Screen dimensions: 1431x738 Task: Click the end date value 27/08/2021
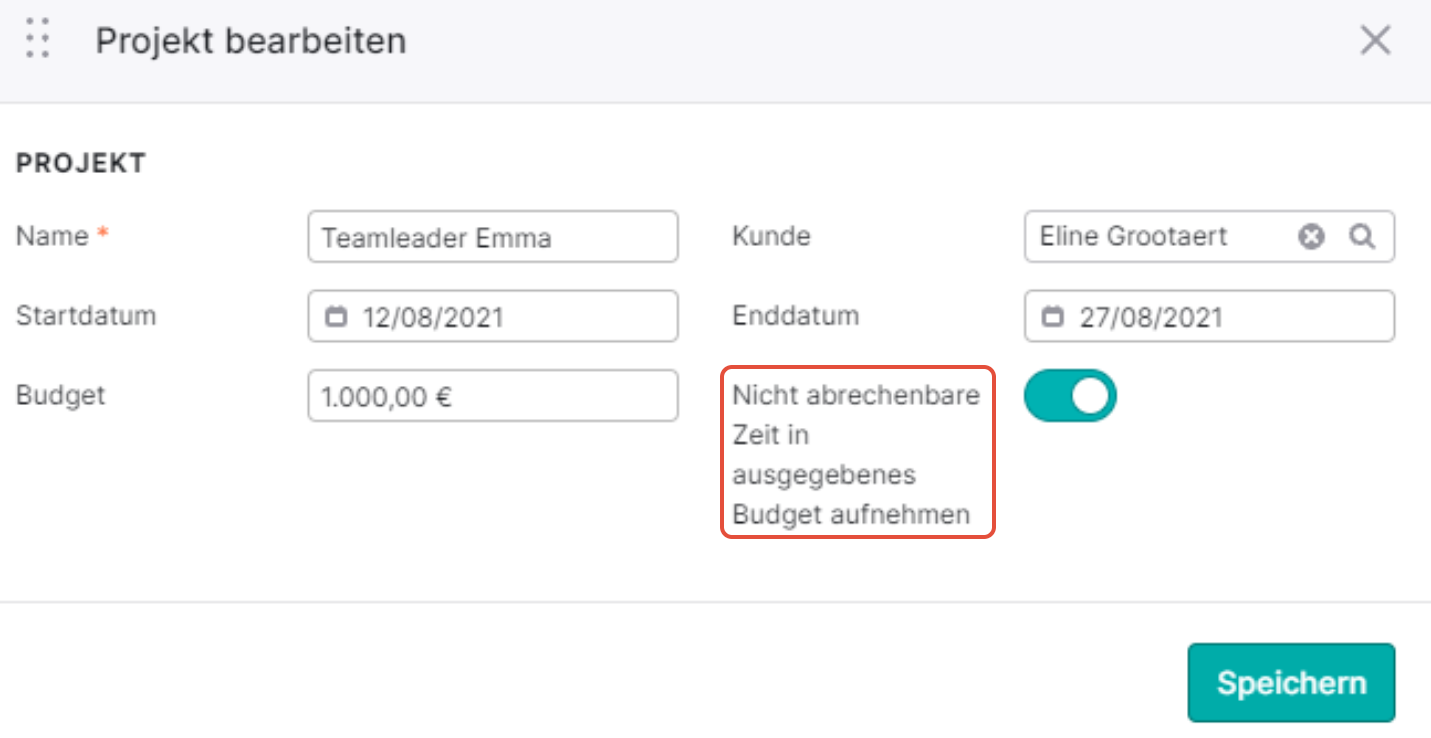(1150, 318)
